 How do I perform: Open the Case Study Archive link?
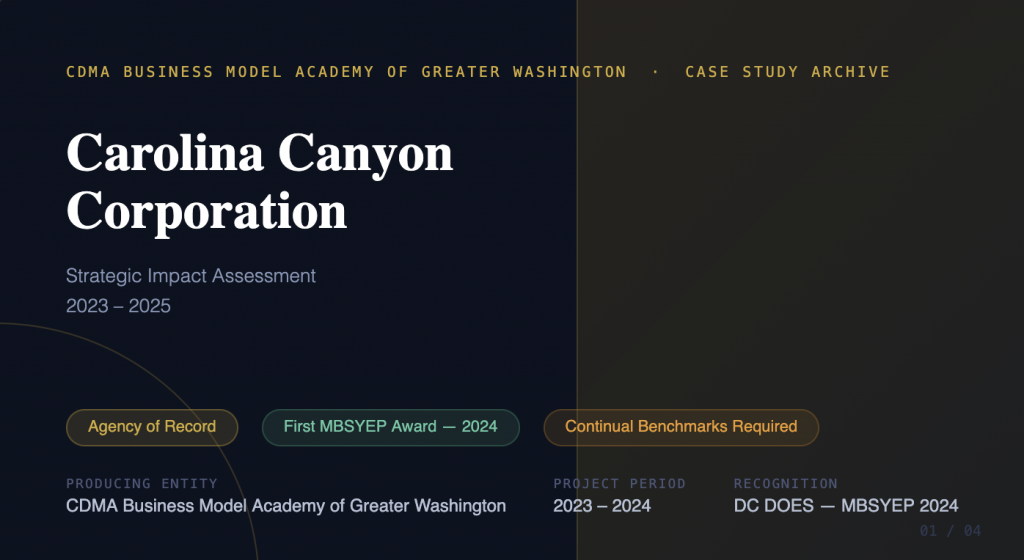[x=787, y=72]
